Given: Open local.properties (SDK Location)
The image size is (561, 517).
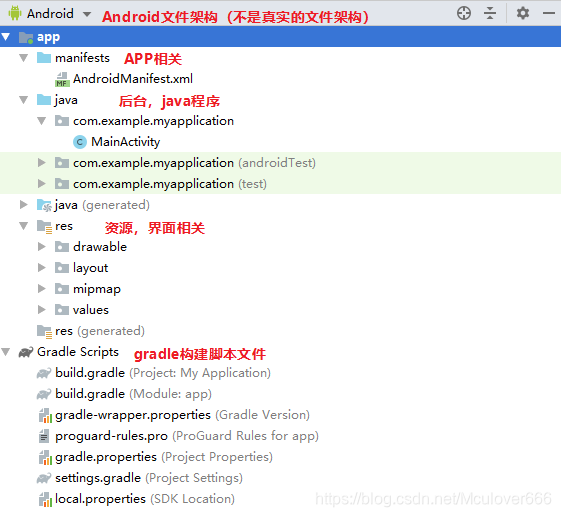Looking at the screenshot, I should pyautogui.click(x=145, y=499).
